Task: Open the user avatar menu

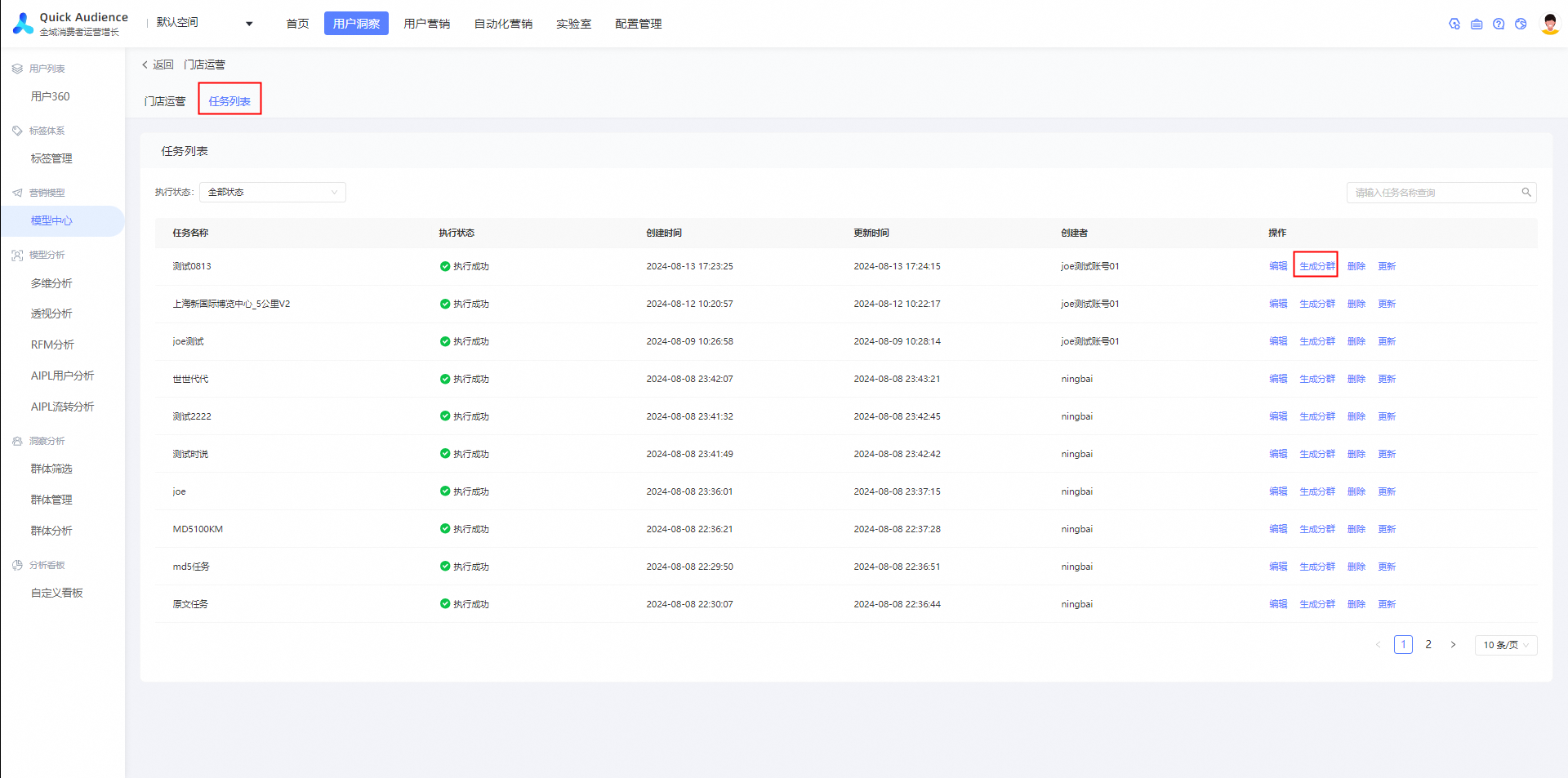Action: pyautogui.click(x=1549, y=24)
